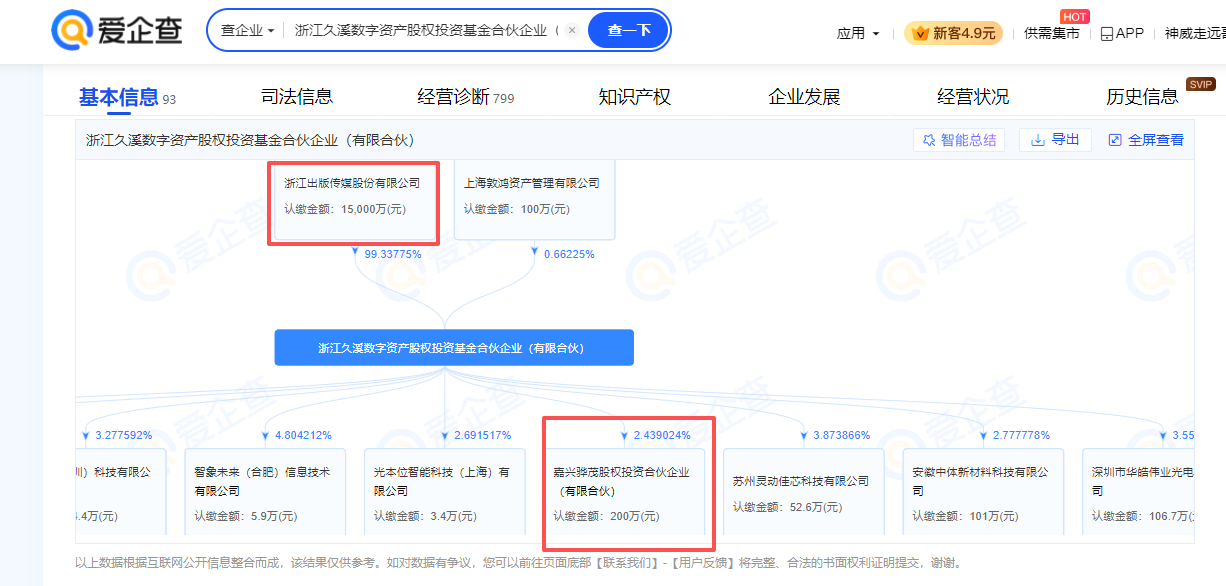Click the download icon in 导出 button
The height and width of the screenshot is (586, 1226).
pos(1038,140)
